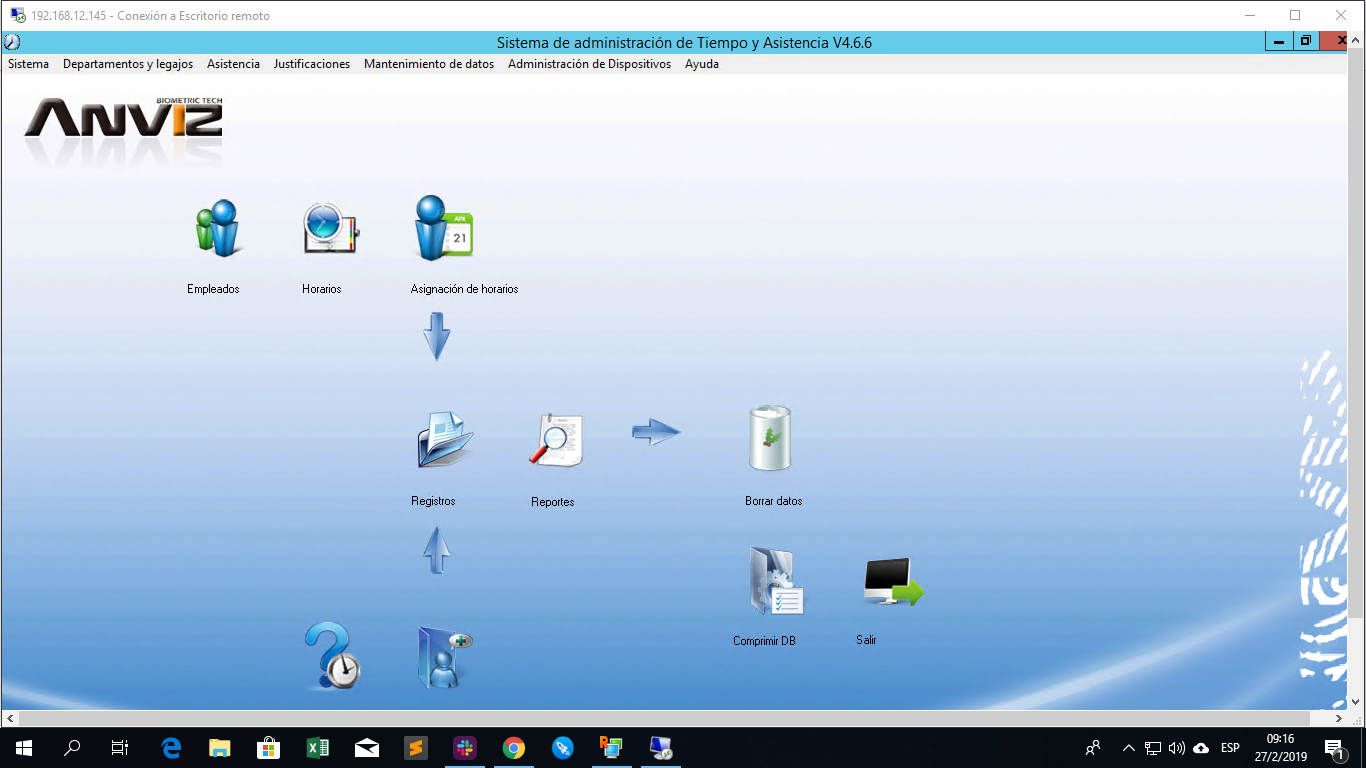
Task: Click the Comprimir DB icon
Action: [x=775, y=581]
